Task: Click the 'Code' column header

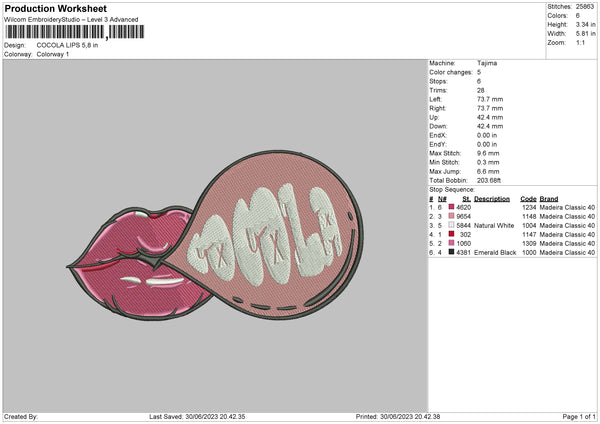Action: 528,199
